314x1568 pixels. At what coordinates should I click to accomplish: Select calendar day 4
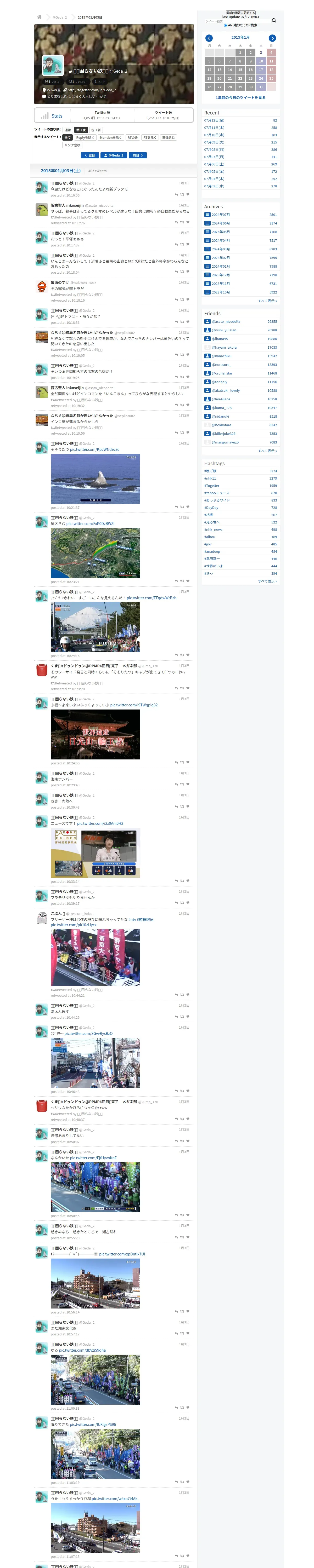click(271, 52)
